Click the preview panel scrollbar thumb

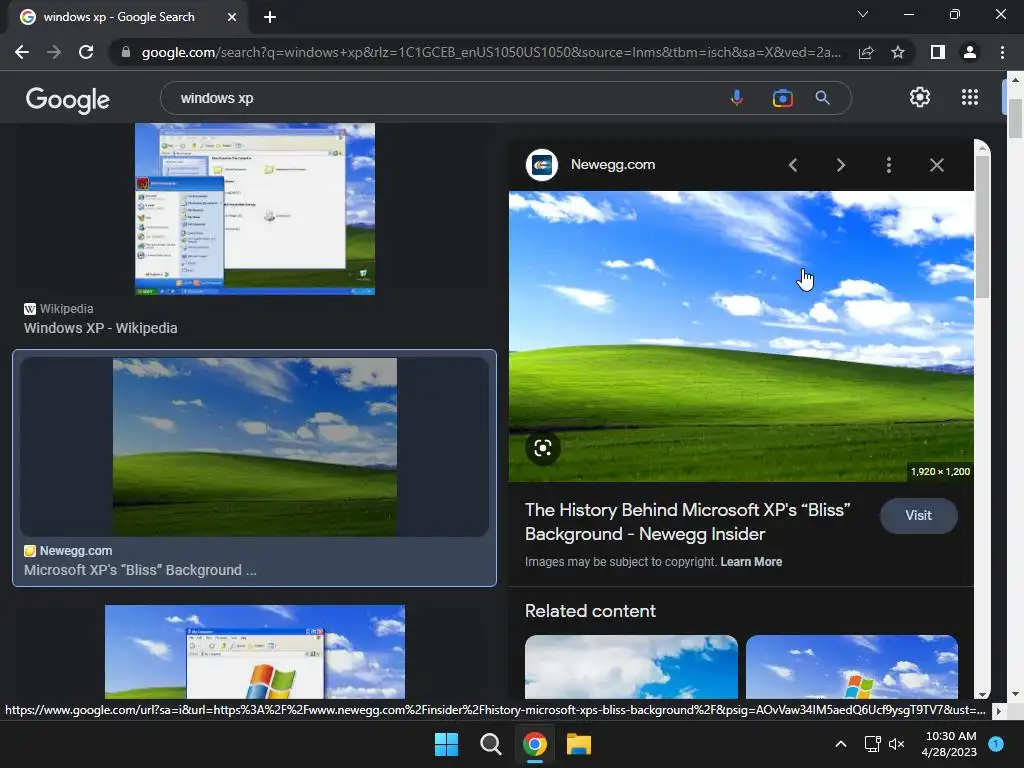[x=982, y=225]
